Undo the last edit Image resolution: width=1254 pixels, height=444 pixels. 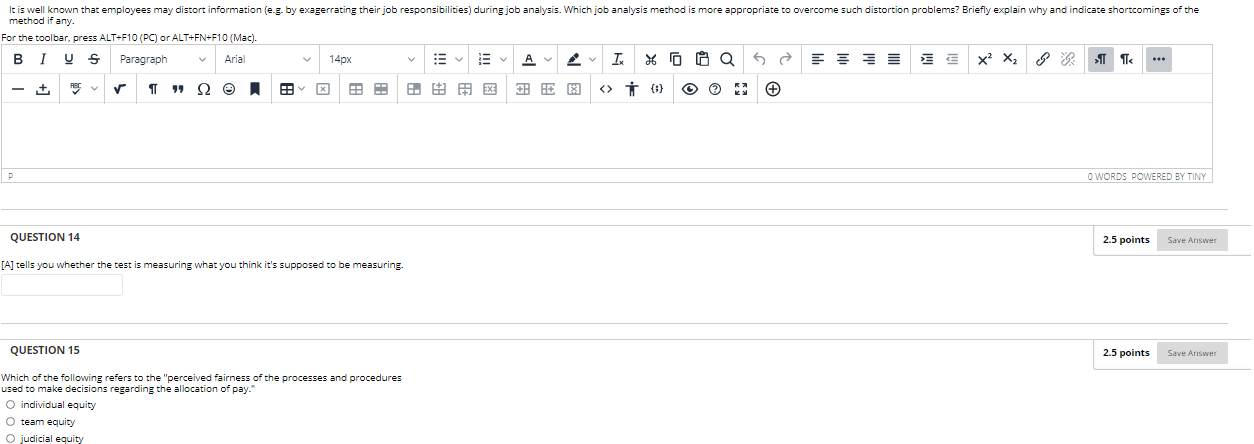[x=760, y=59]
